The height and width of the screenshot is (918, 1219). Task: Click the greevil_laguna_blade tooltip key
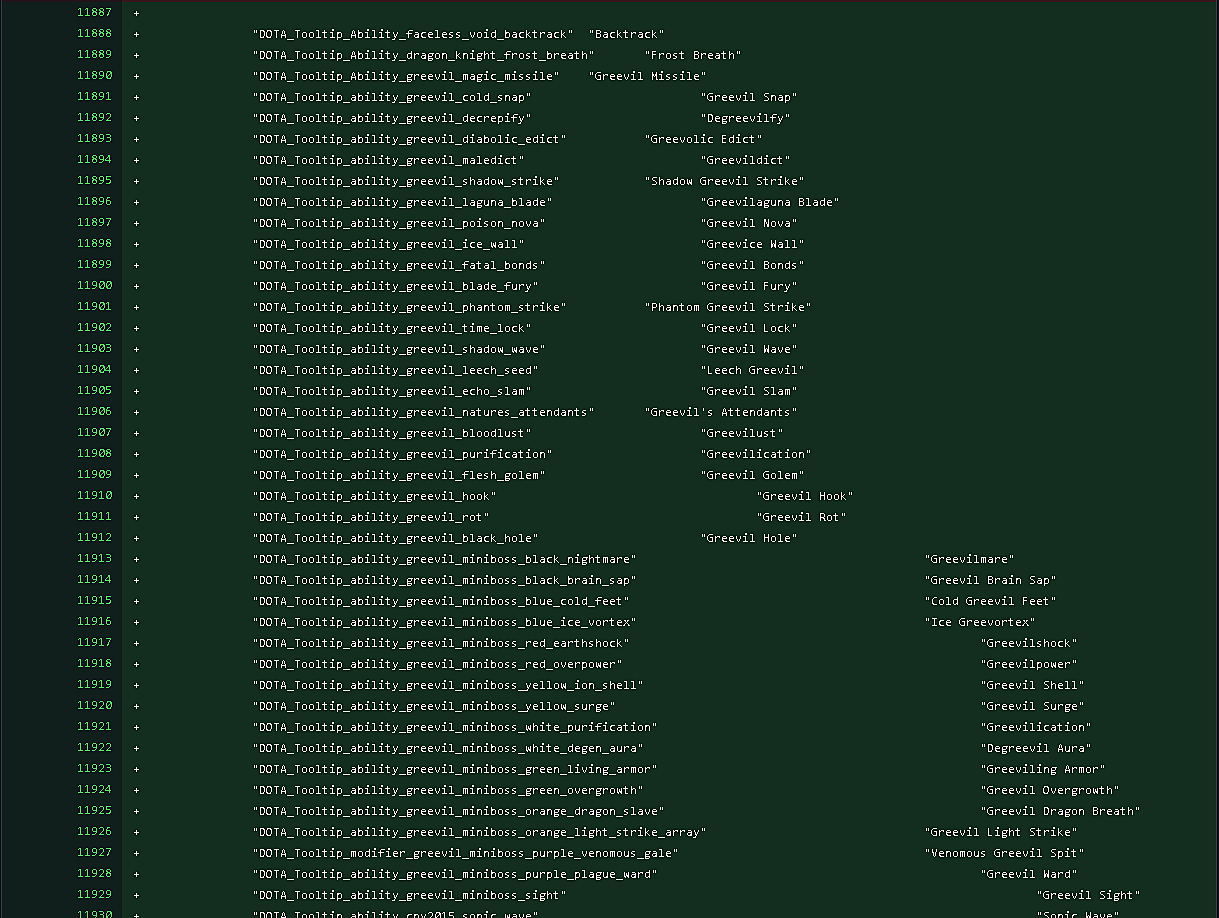coord(402,202)
